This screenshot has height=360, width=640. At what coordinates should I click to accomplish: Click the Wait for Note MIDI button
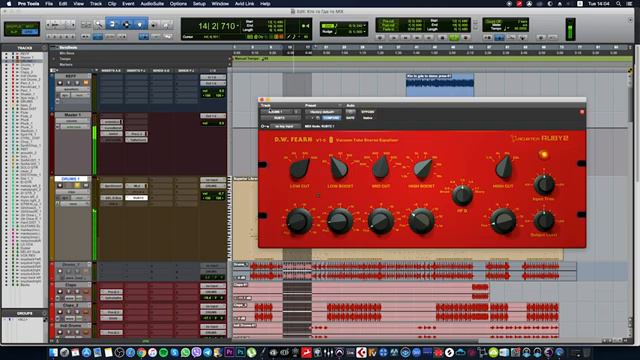coord(487,38)
